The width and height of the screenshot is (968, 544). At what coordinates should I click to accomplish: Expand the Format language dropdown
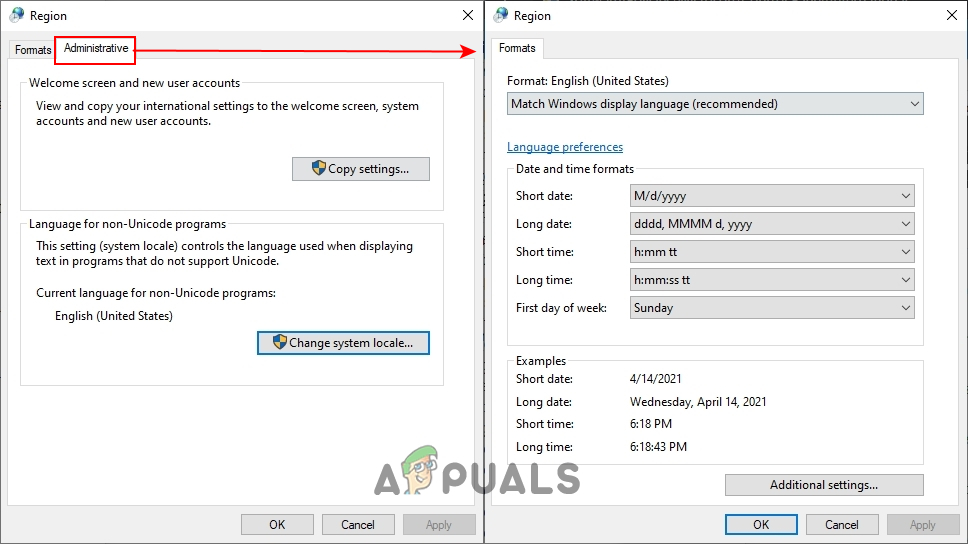715,104
